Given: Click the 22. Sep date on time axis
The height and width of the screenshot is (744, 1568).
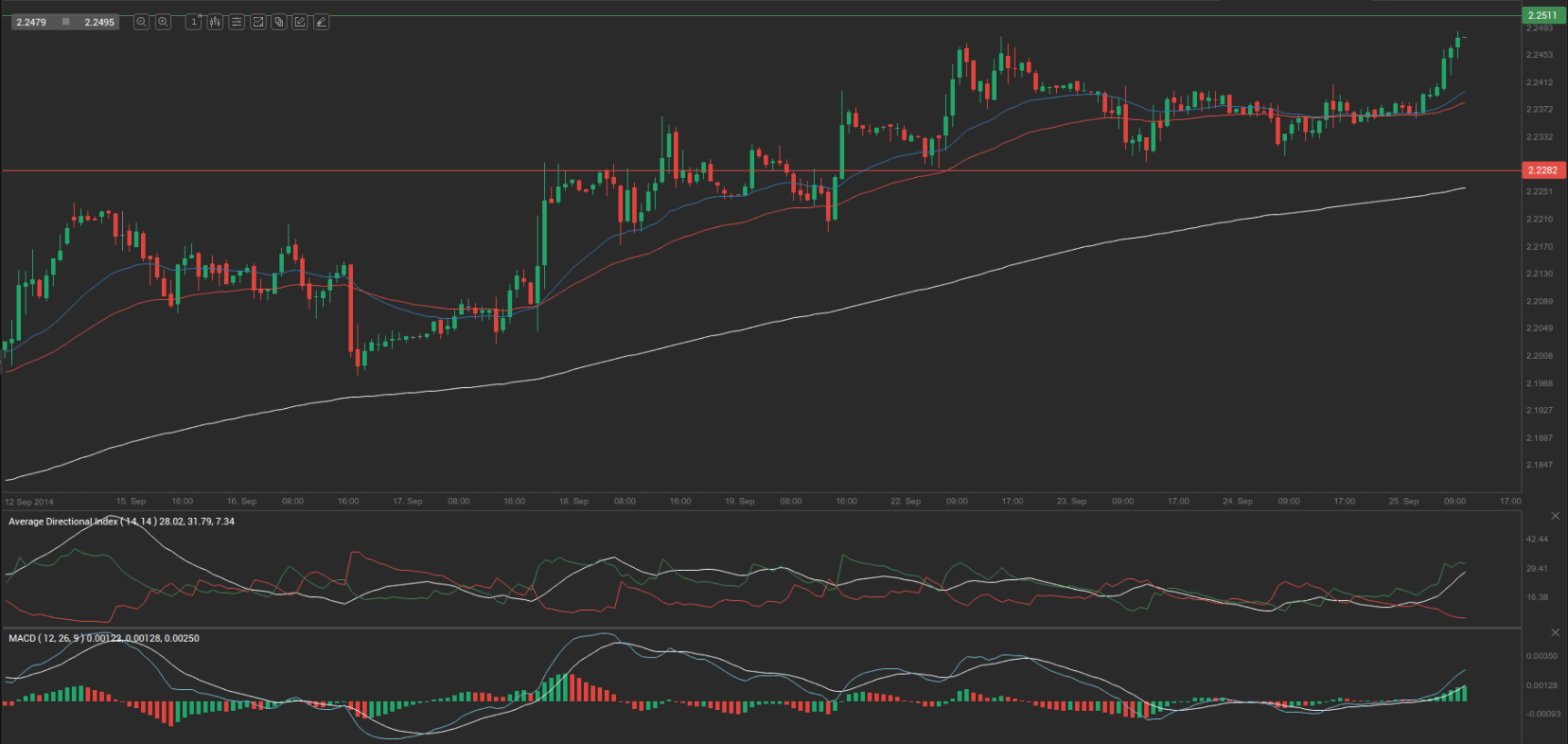Looking at the screenshot, I should tap(906, 501).
